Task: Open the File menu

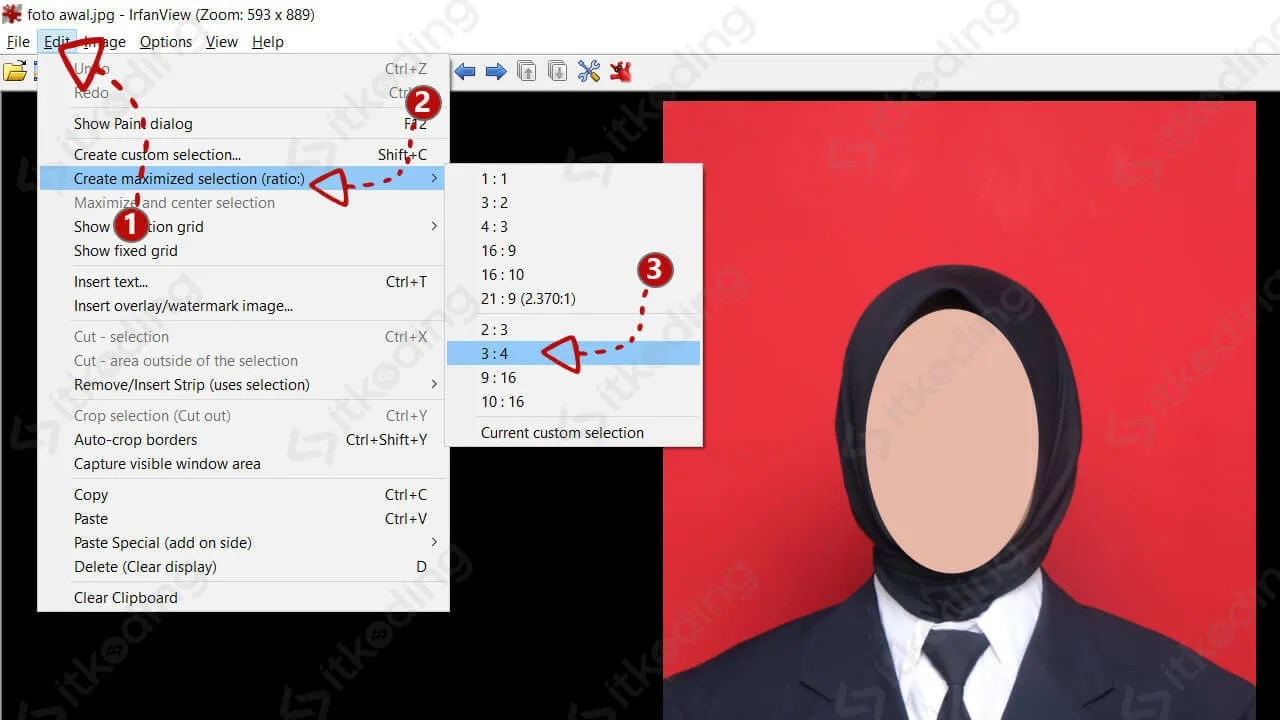Action: (x=18, y=42)
